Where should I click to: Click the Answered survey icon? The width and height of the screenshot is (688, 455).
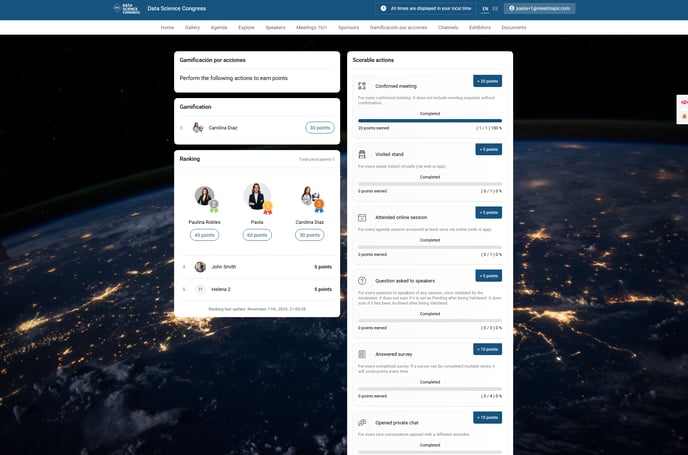point(362,354)
